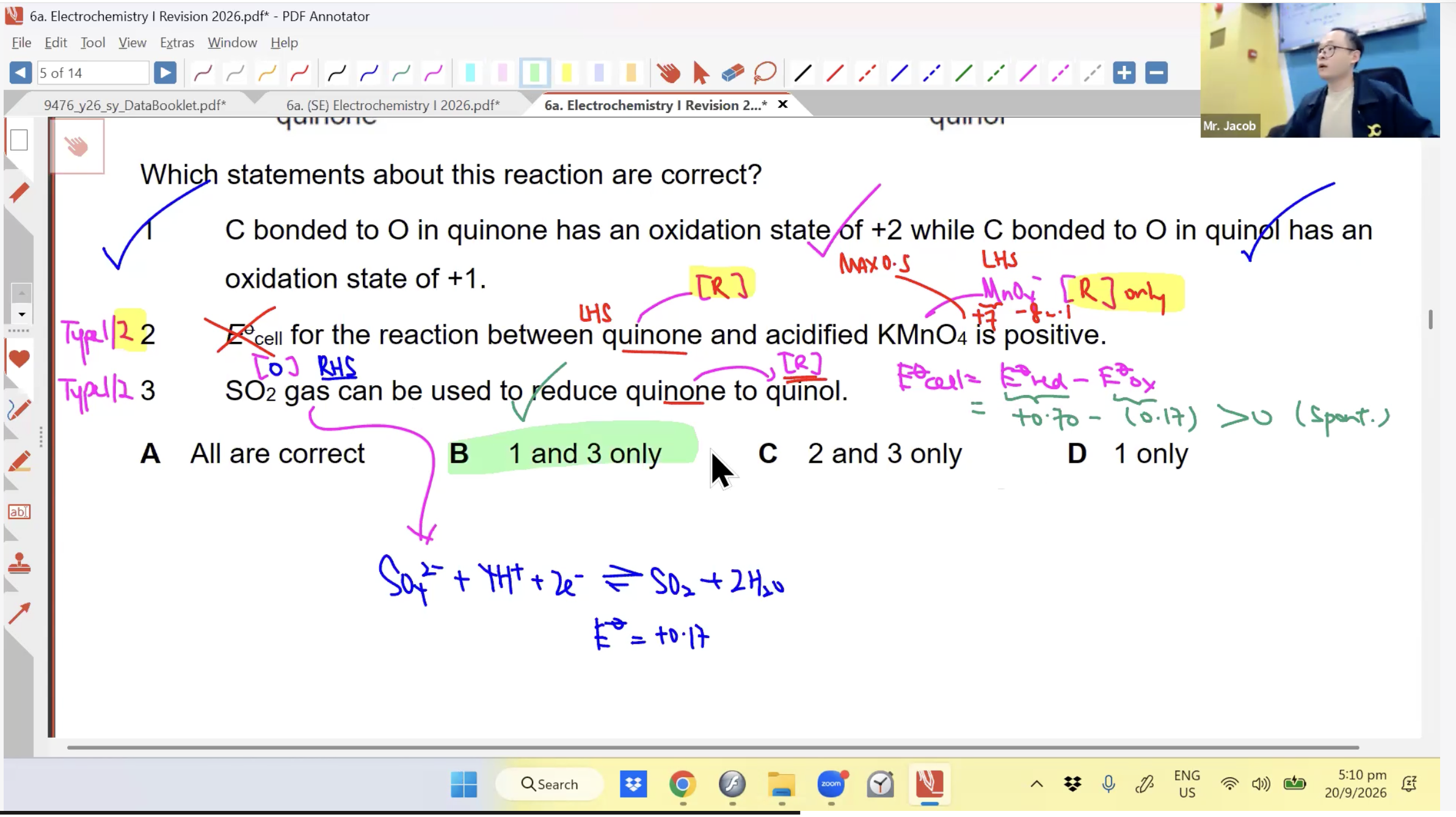Choose the cyan highlighter swatch
Viewport: 1456px width, 817px height.
pyautogui.click(x=470, y=73)
